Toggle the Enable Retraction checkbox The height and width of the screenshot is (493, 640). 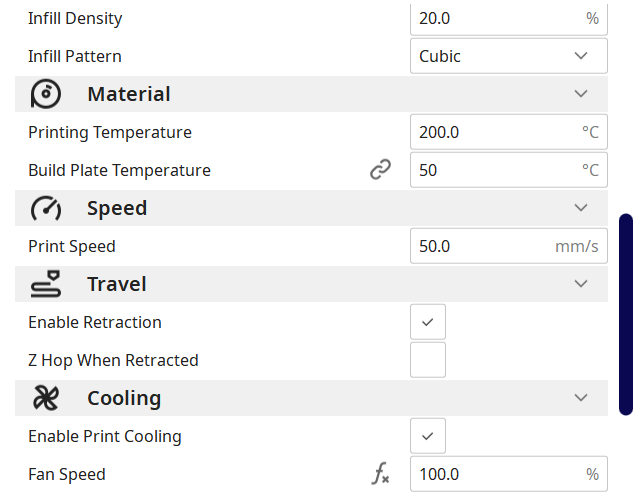(428, 322)
